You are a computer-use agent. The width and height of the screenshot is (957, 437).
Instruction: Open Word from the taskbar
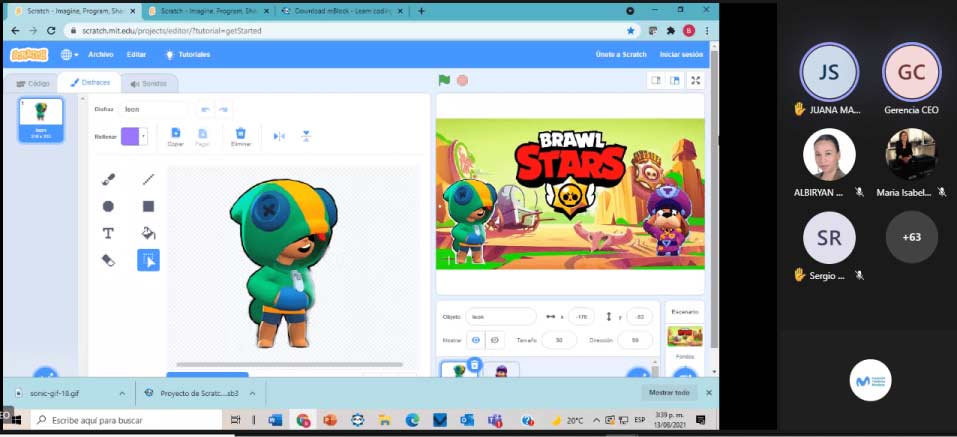(275, 420)
